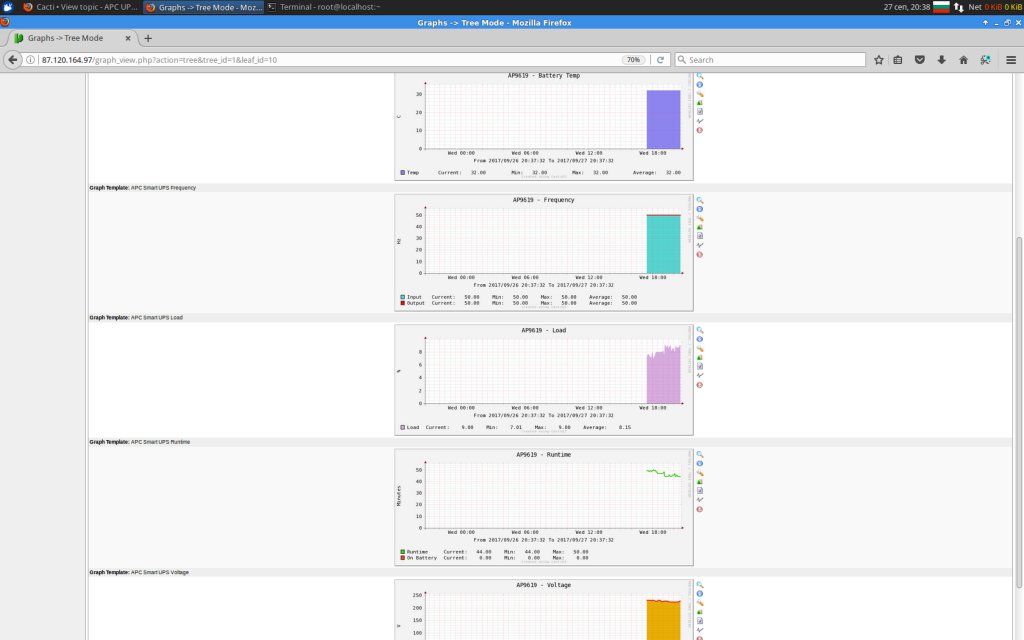Image resolution: width=1024 pixels, height=640 pixels.
Task: Click the zoom magnifier icon beside Frequency graph
Action: 700,200
